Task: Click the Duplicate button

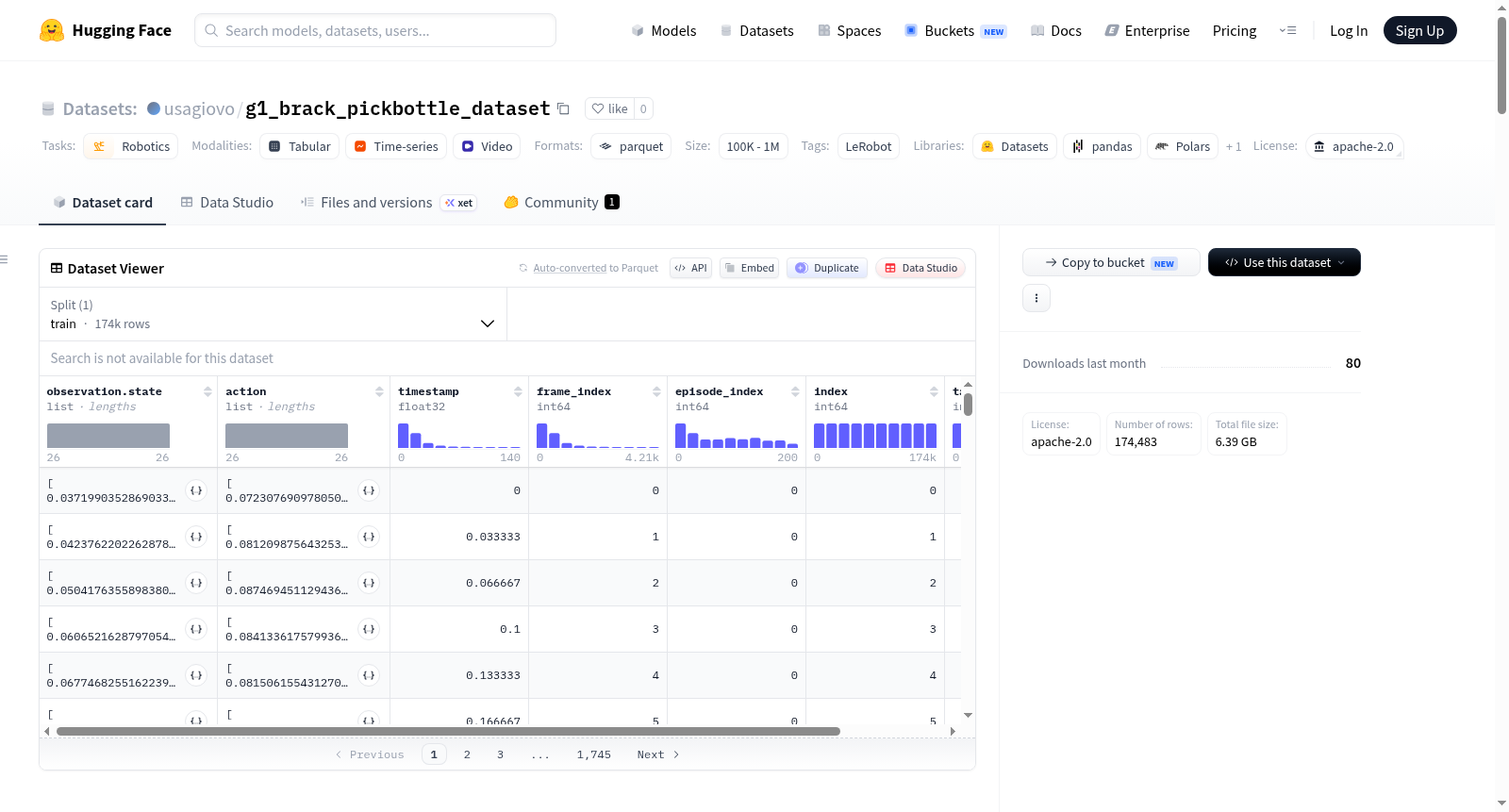Action: click(x=827, y=268)
